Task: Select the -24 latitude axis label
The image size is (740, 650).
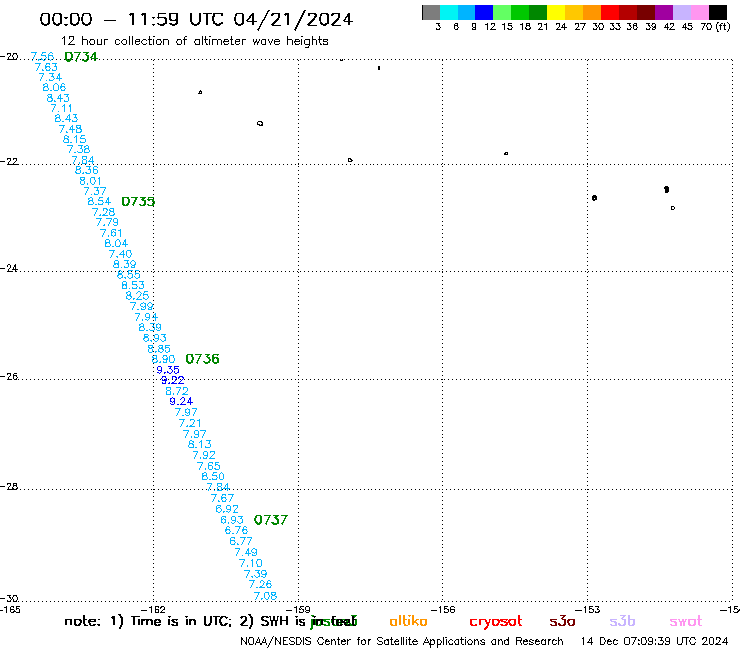Action: 9,268
